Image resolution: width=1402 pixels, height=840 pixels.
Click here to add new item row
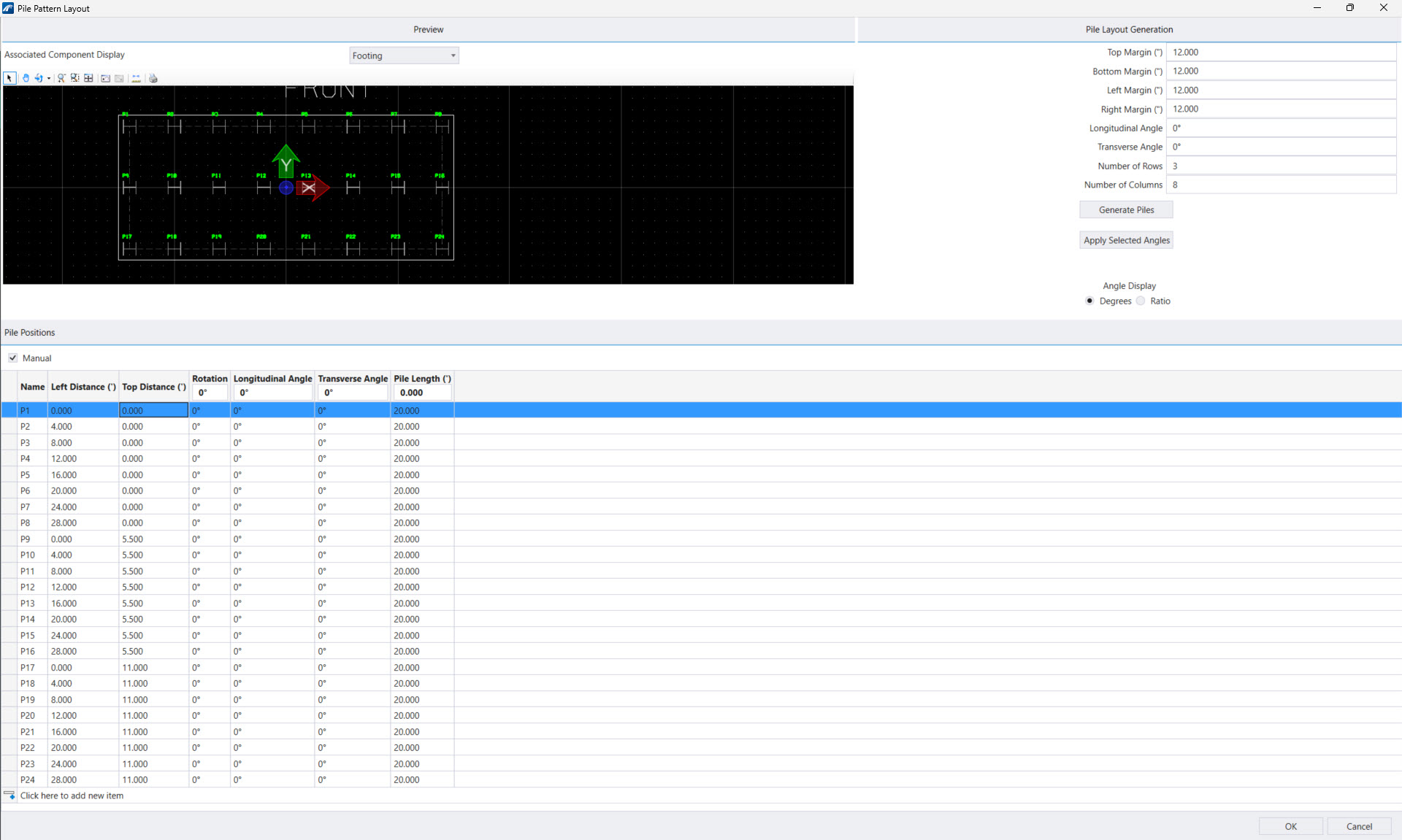[72, 795]
